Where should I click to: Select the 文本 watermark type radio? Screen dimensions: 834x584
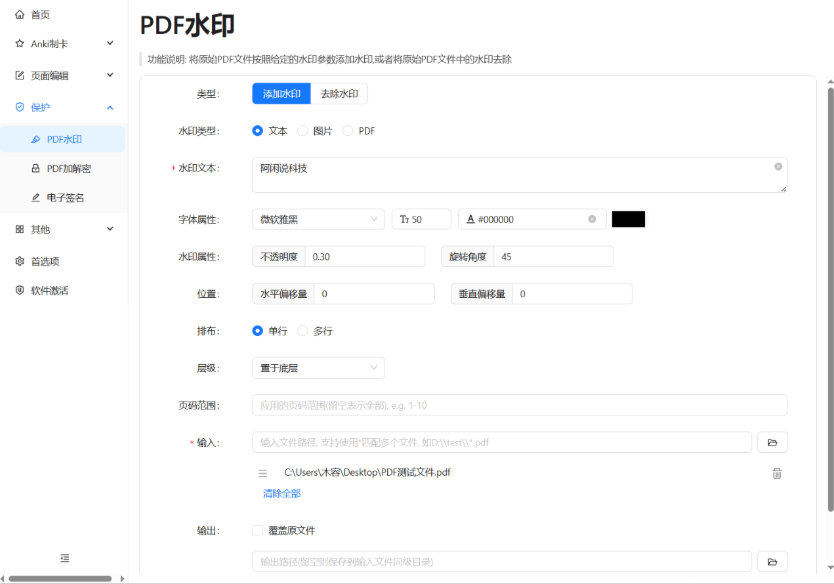257,131
